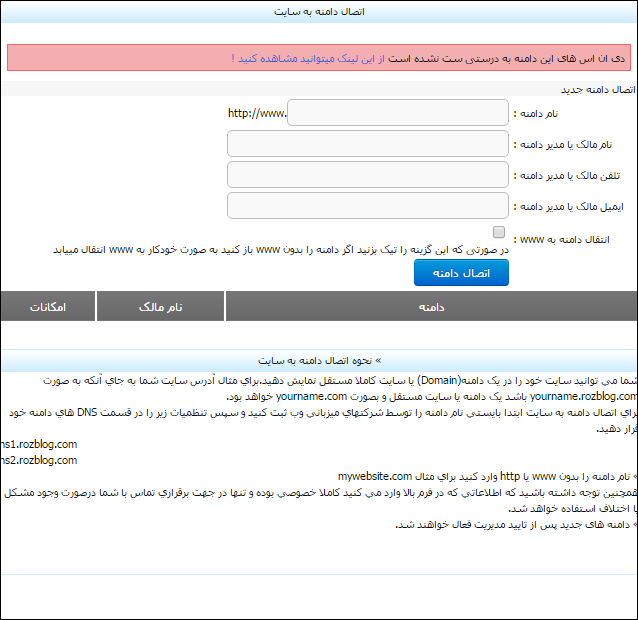
Task: Click the owner phone number field
Action: [368, 175]
